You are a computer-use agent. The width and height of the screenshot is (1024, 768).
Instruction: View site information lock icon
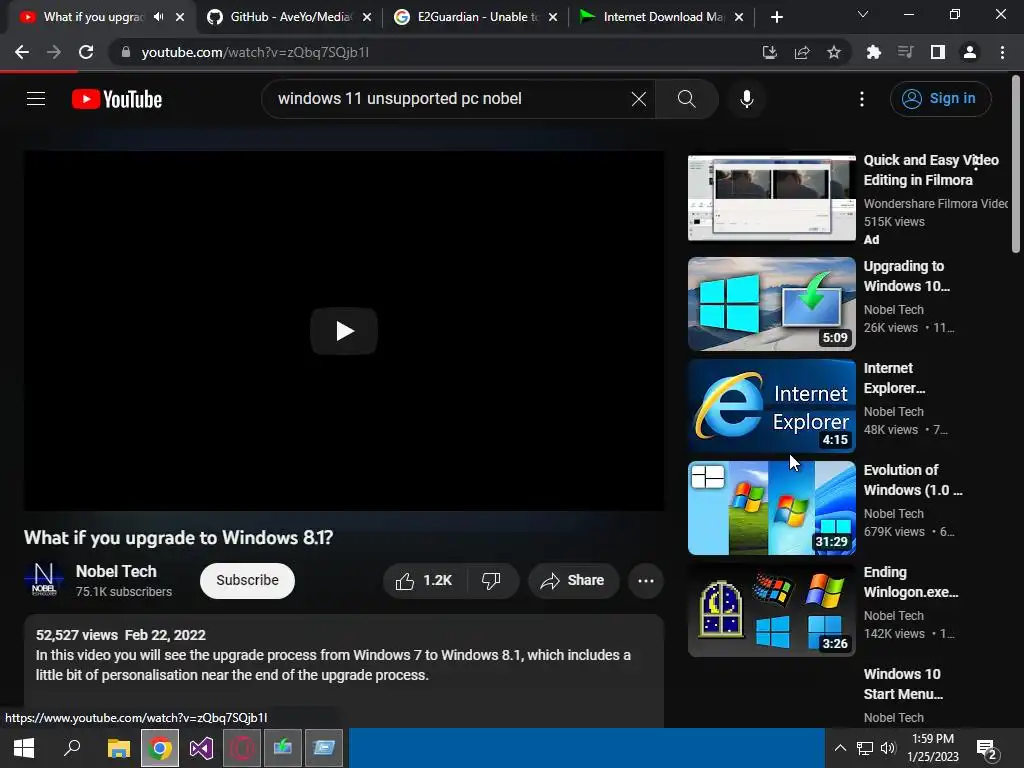pyautogui.click(x=125, y=52)
